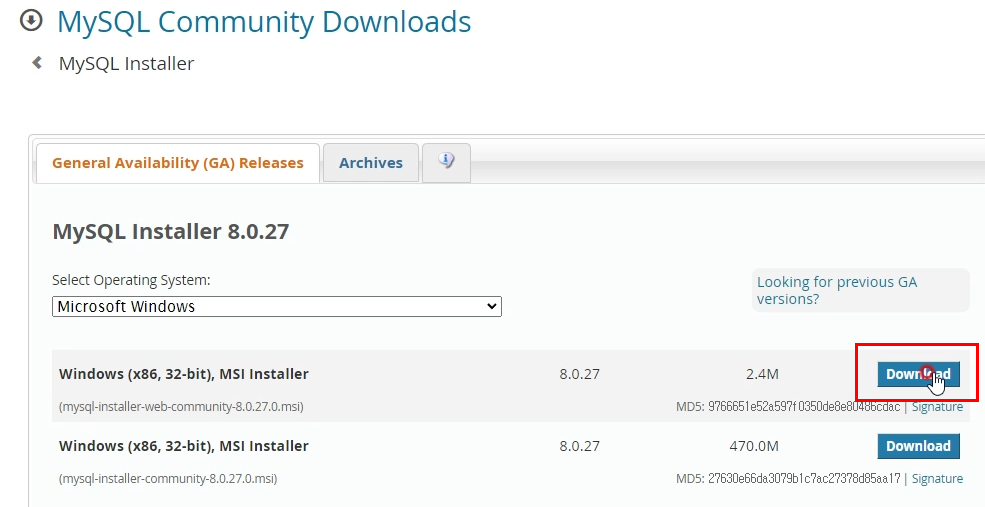This screenshot has height=507, width=985.
Task: Click the 470.0M file size value
Action: coord(754,446)
